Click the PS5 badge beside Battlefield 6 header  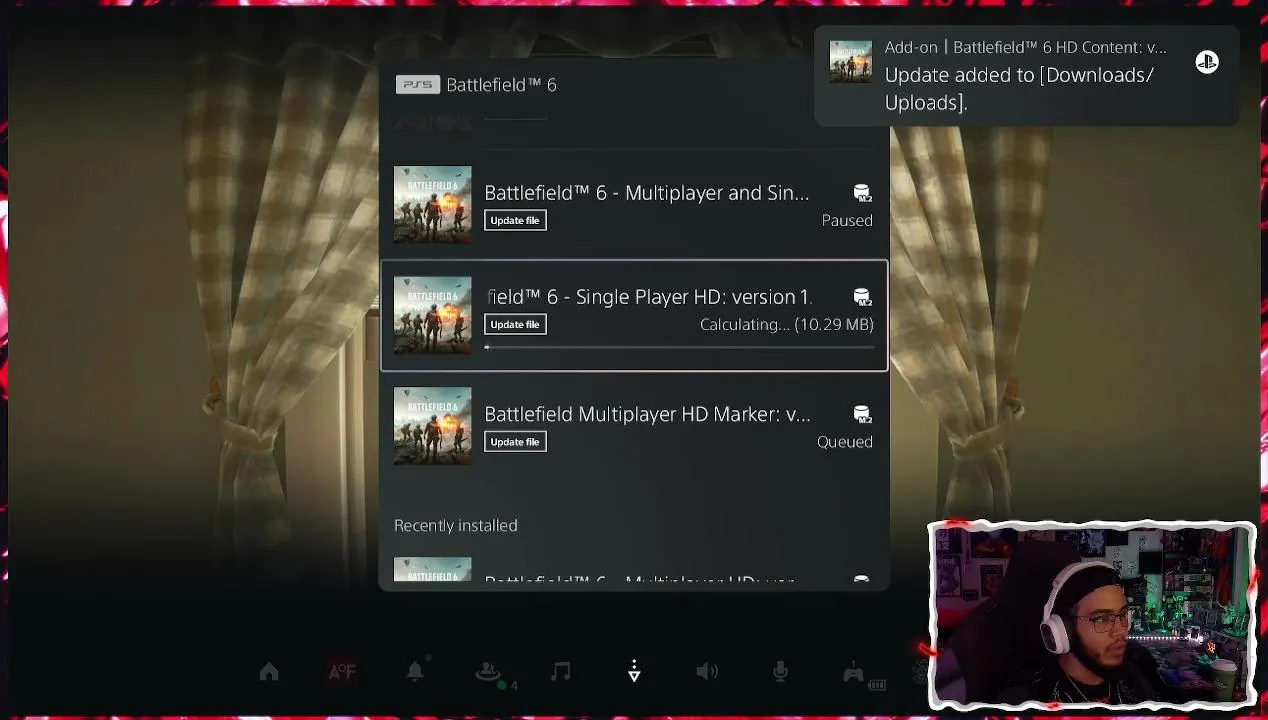[x=417, y=85]
